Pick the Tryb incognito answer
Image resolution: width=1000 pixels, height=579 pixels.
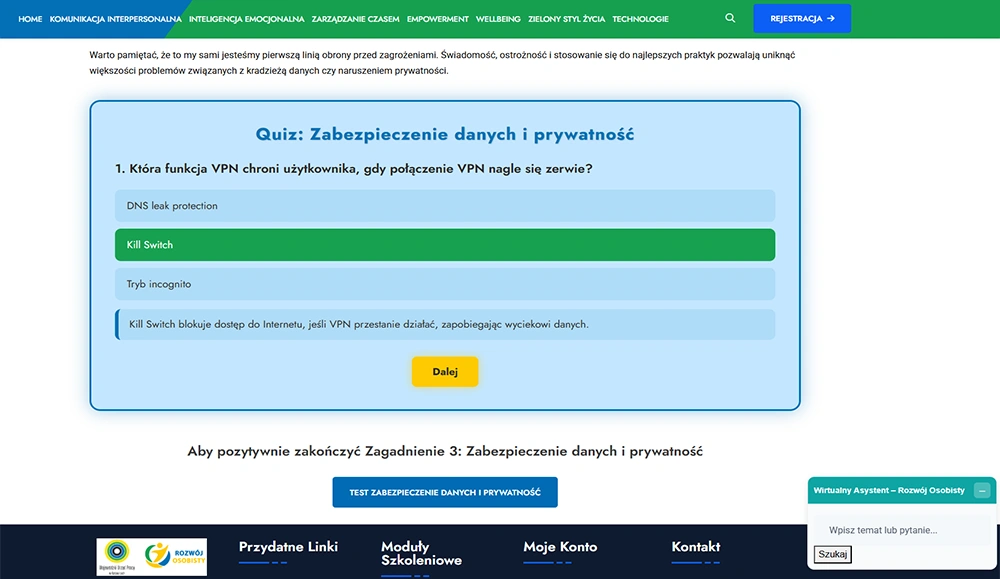(x=445, y=284)
